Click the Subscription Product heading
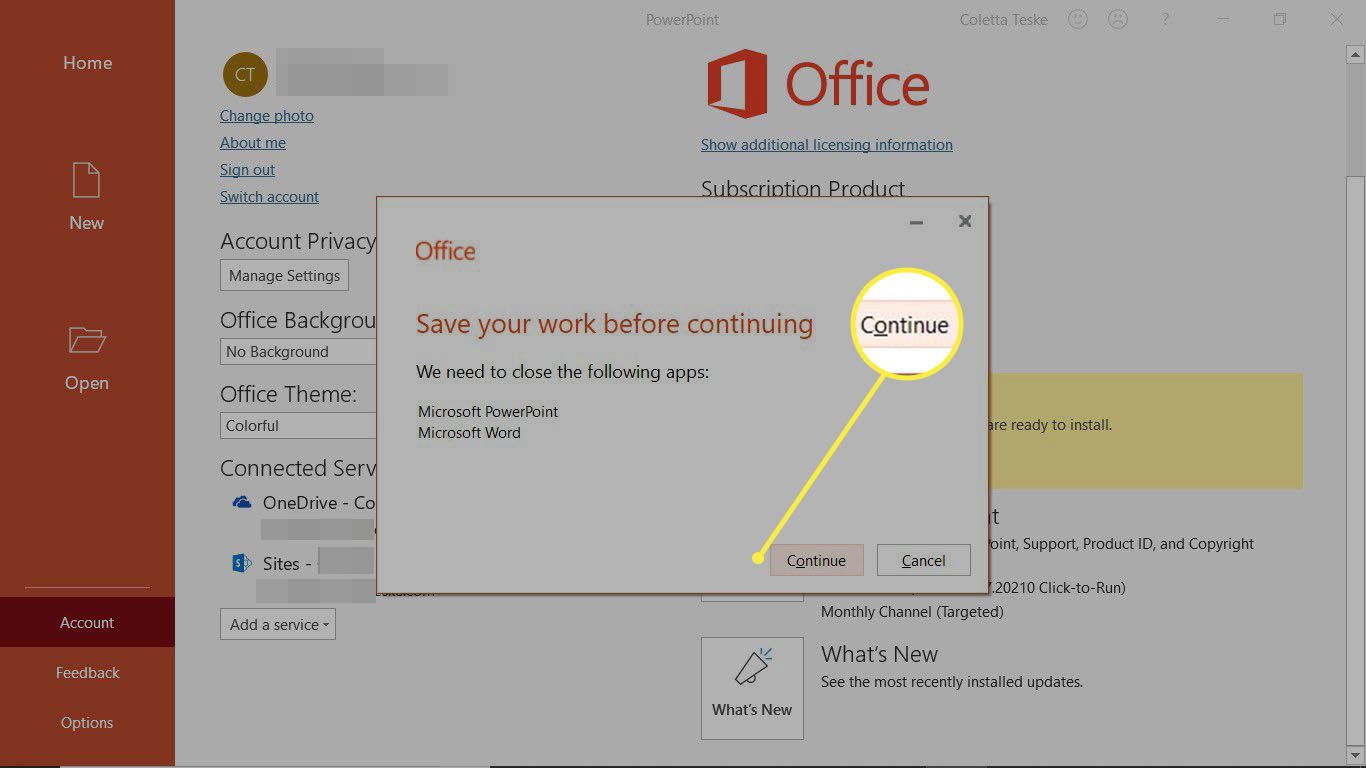The height and width of the screenshot is (768, 1366). pos(802,189)
